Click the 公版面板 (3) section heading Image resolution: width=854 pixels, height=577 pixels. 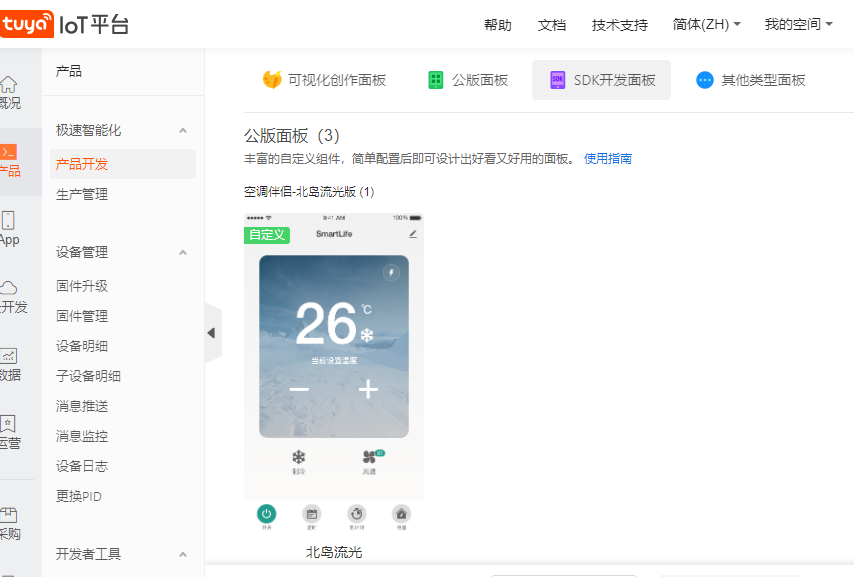(292, 135)
